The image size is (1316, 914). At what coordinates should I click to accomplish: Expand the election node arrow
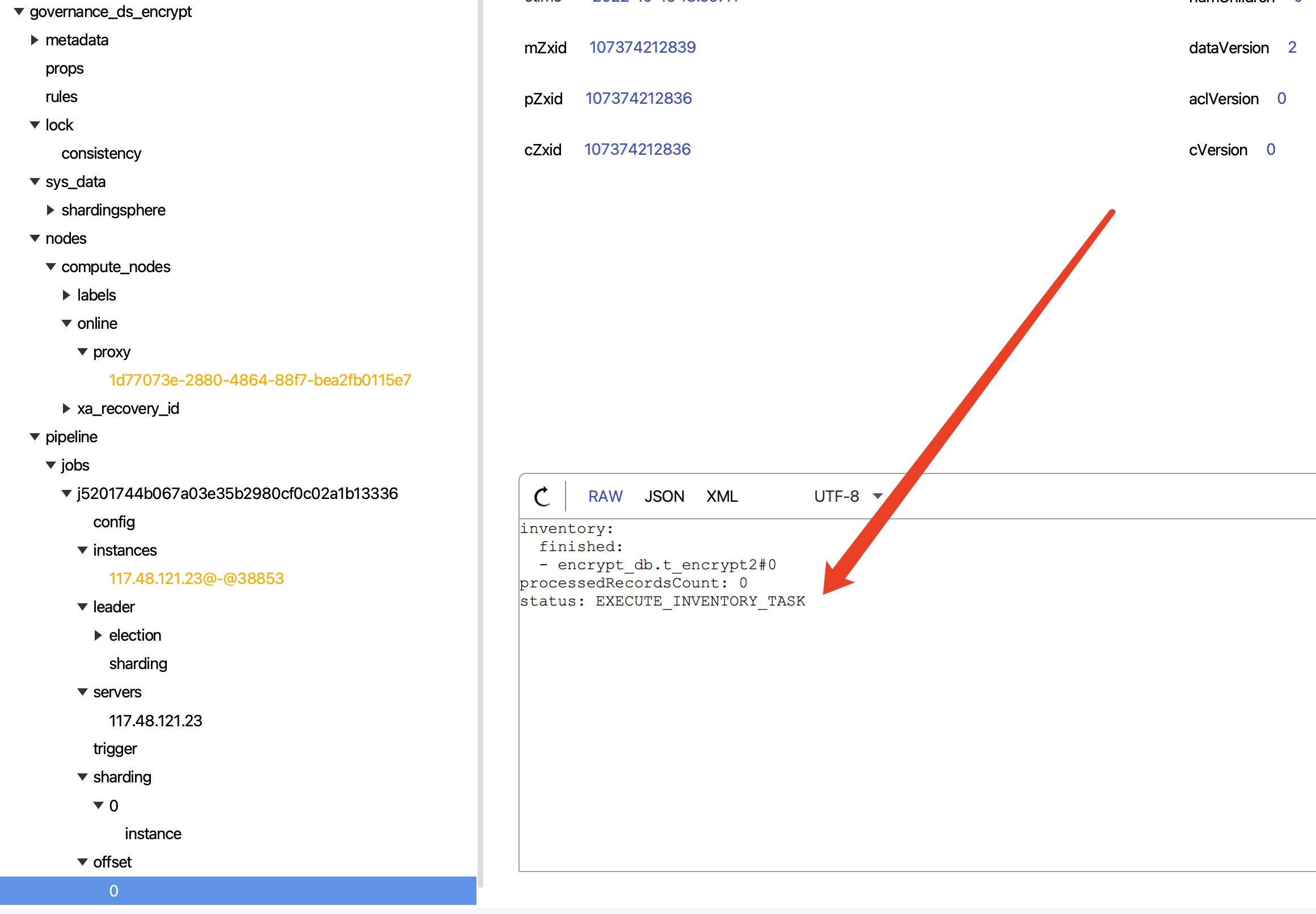click(x=98, y=635)
